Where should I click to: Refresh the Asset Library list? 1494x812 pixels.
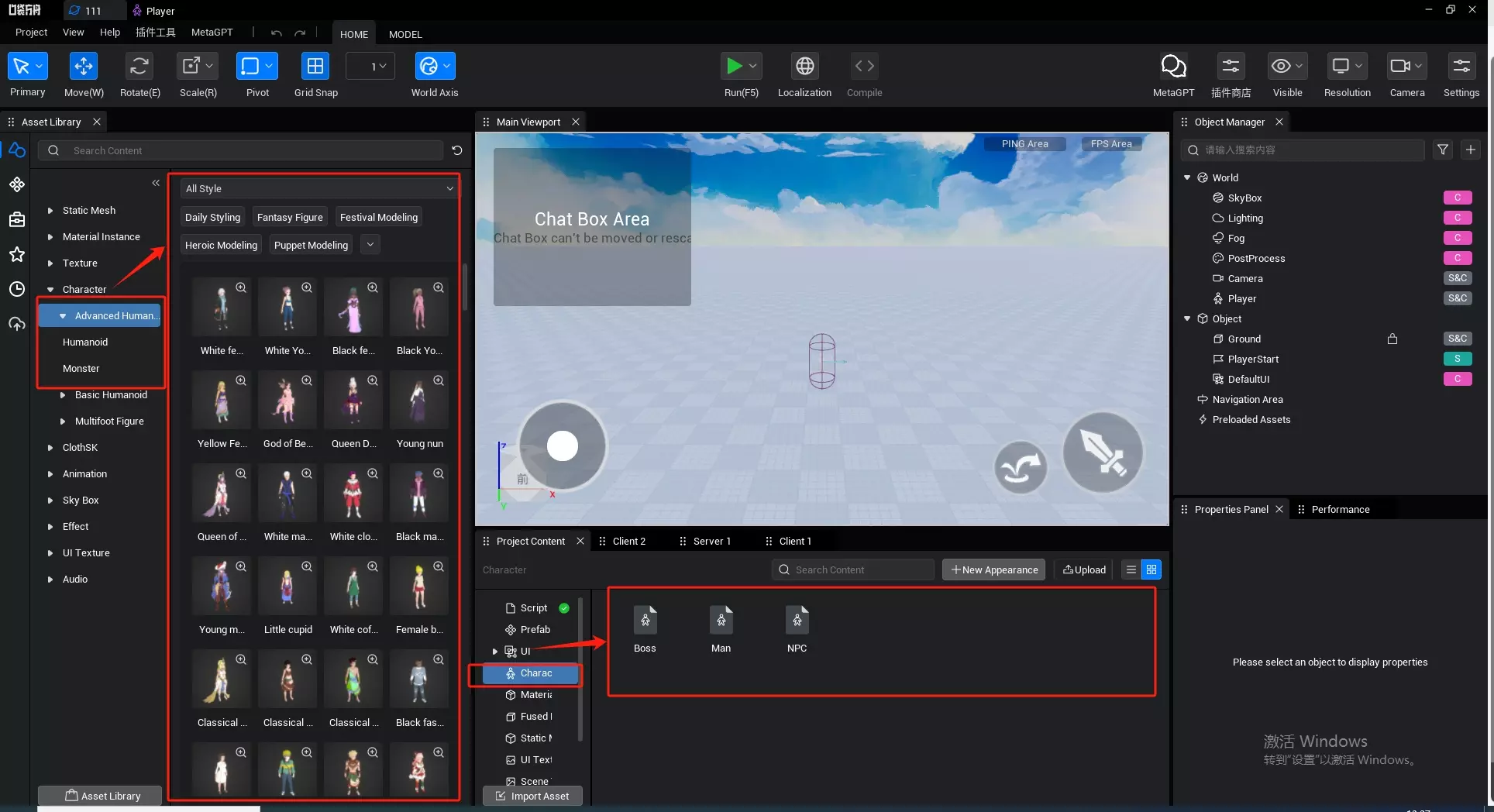[x=457, y=150]
